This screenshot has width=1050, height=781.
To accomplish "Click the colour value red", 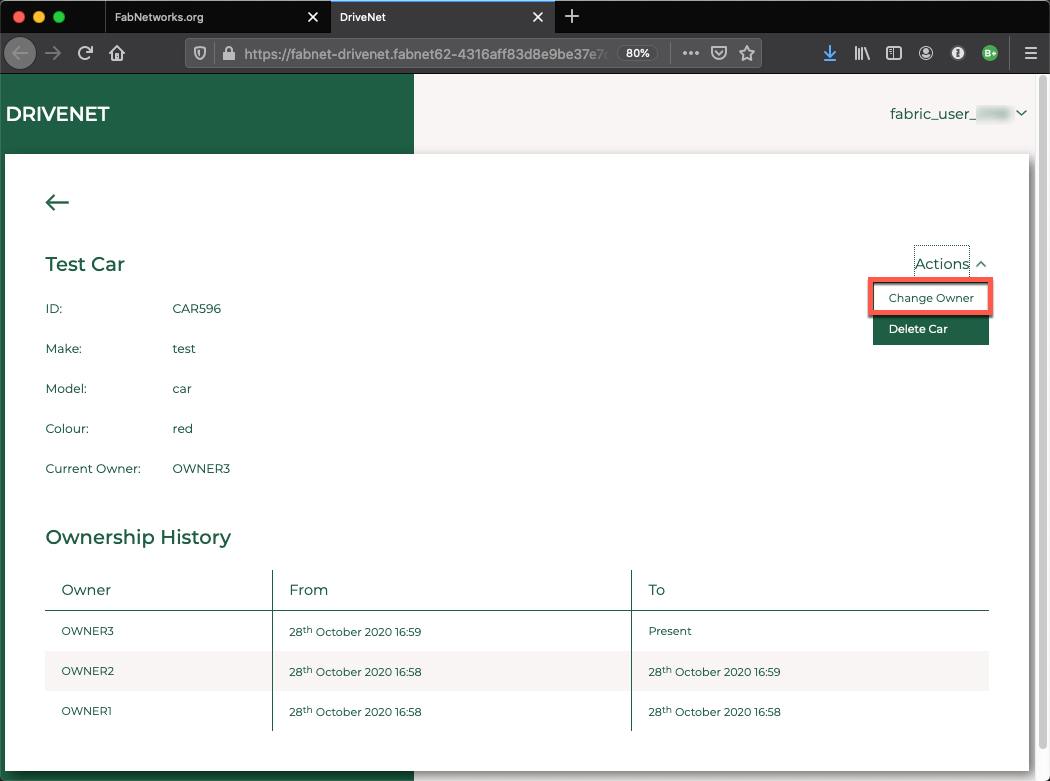I will tap(182, 429).
